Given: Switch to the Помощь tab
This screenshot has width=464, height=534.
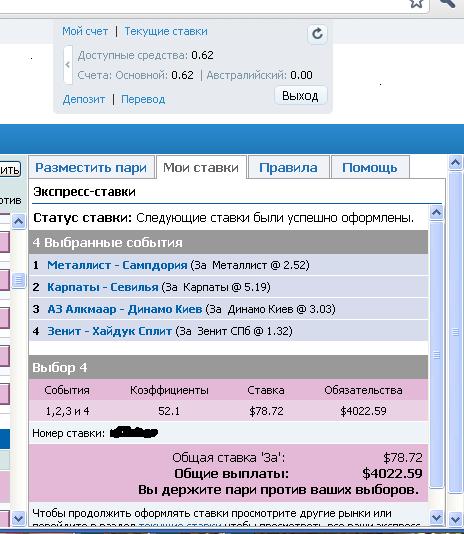Looking at the screenshot, I should coord(370,168).
